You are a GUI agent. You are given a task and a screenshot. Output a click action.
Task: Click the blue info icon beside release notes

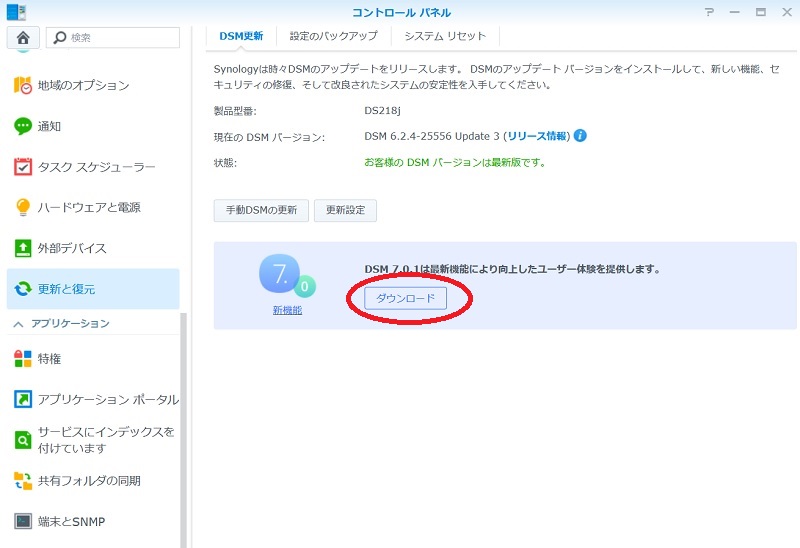tap(580, 136)
